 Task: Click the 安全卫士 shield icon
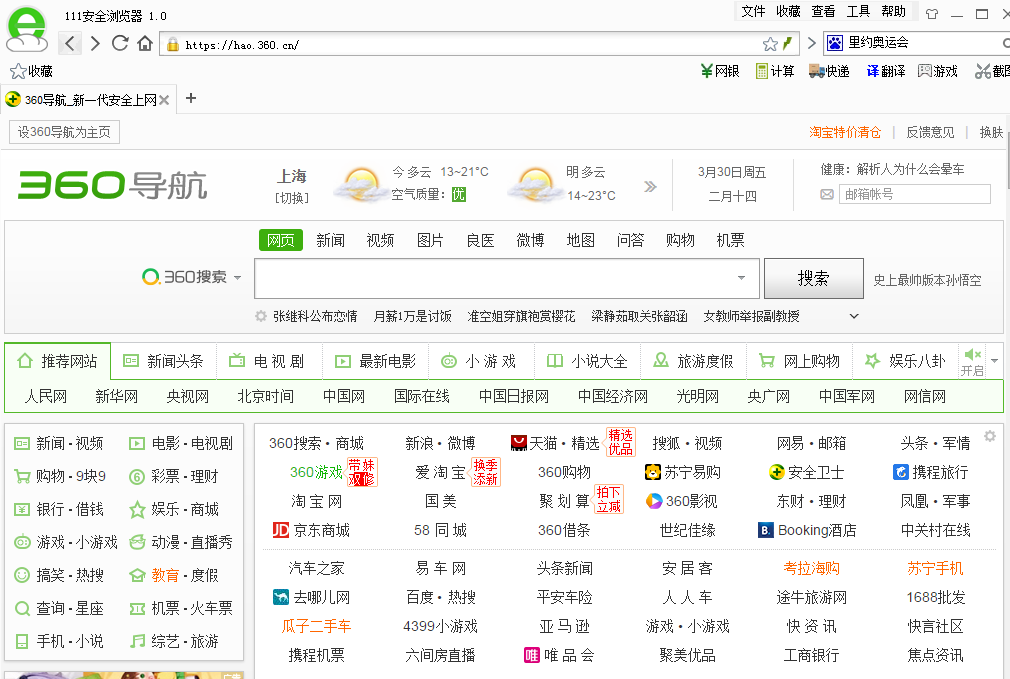(777, 472)
